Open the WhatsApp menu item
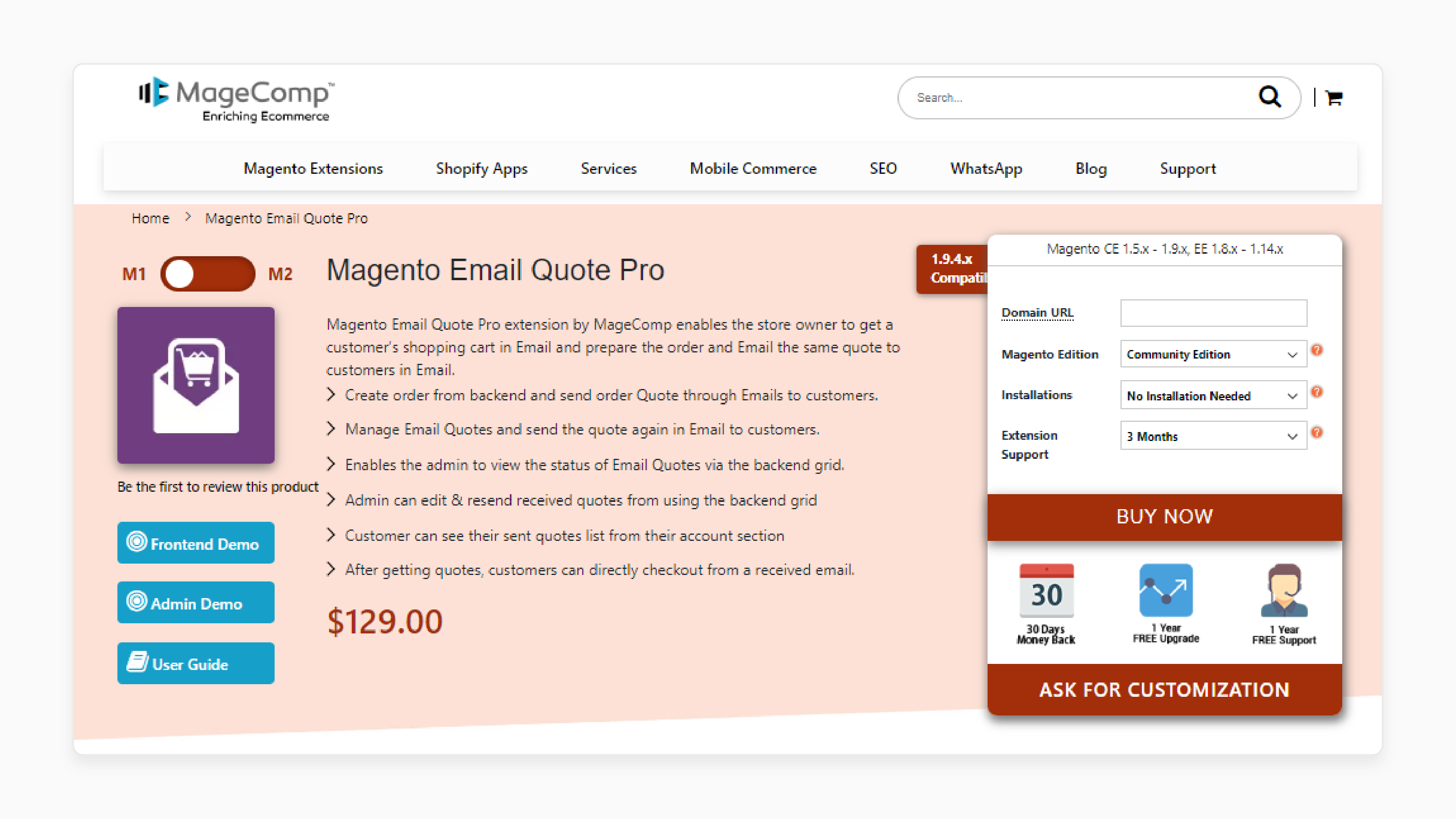This screenshot has height=819, width=1456. 986,169
